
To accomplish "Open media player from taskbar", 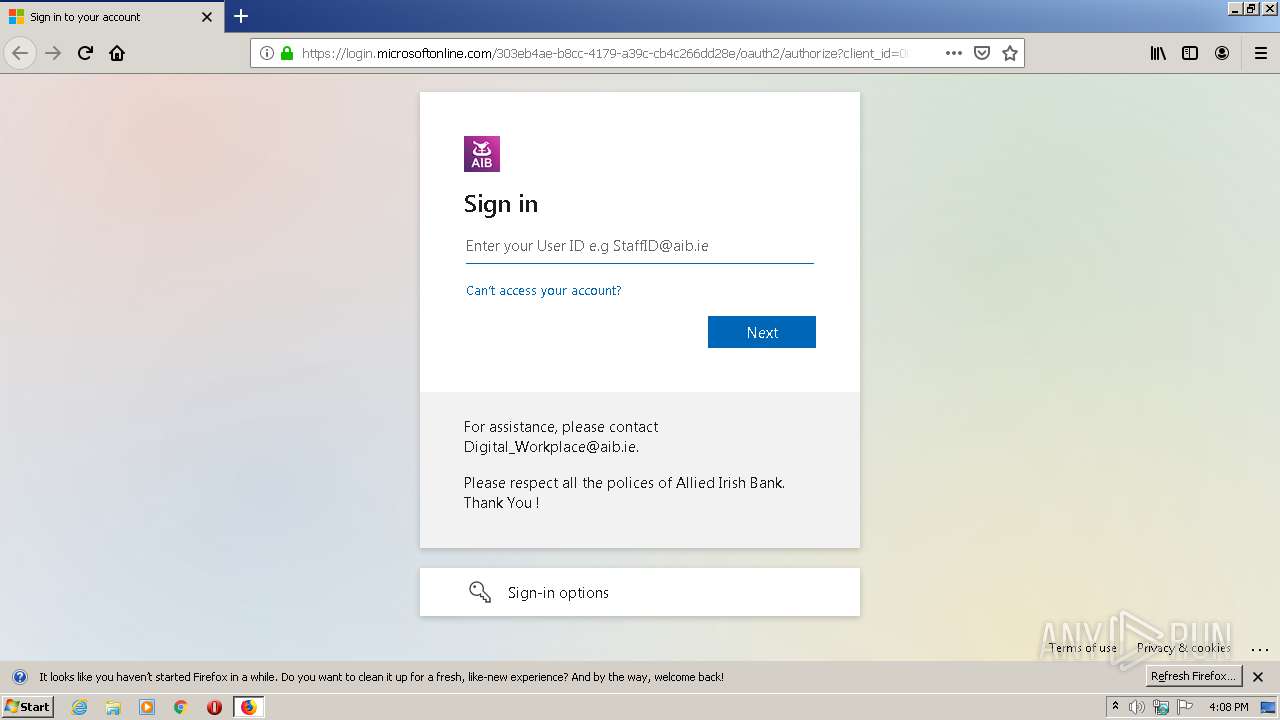I will [x=147, y=707].
